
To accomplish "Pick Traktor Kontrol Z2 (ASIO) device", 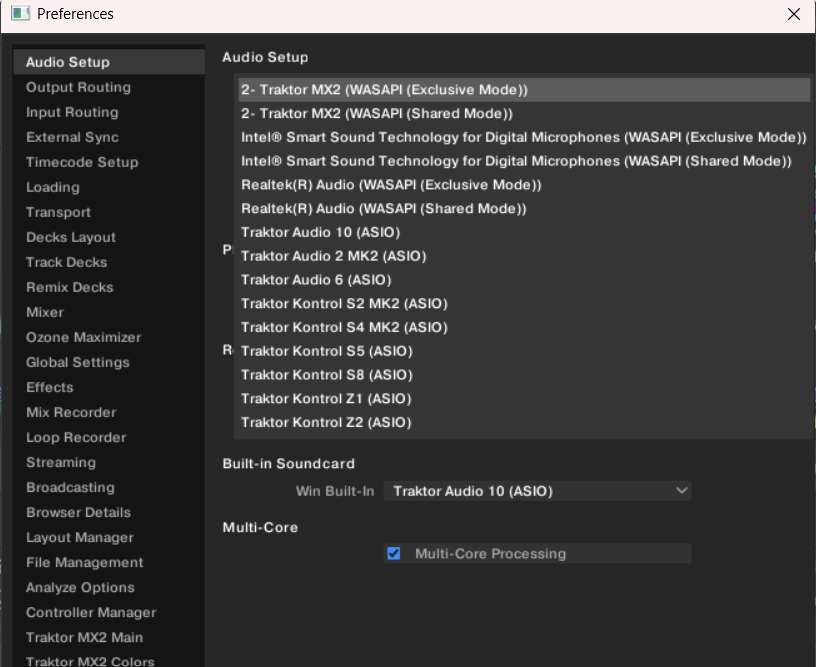I will [524, 422].
